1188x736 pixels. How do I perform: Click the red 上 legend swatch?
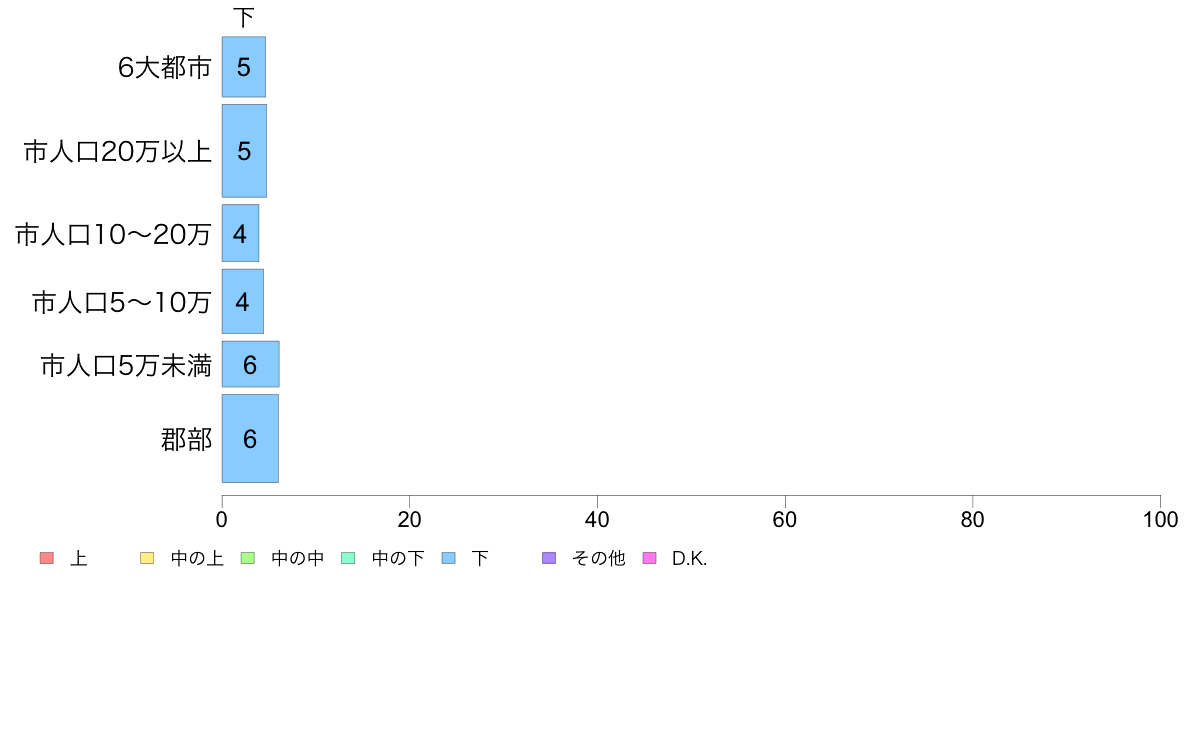46,558
